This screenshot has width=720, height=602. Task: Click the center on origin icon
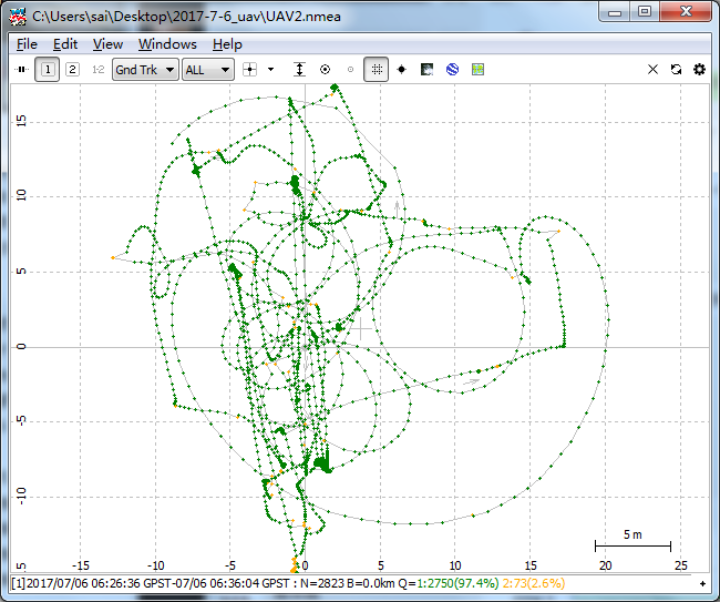pos(250,69)
